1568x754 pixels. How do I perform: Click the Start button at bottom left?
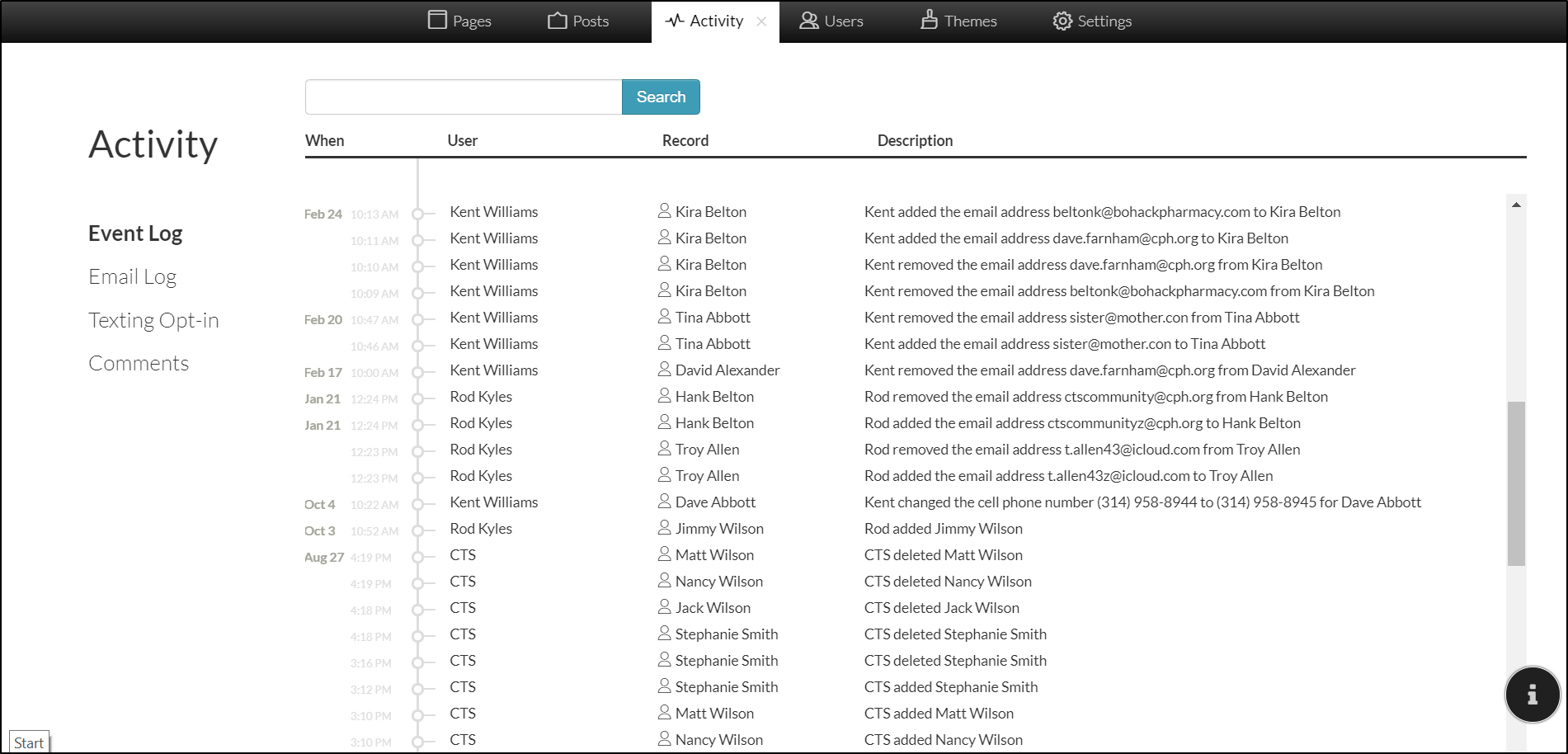click(x=29, y=742)
